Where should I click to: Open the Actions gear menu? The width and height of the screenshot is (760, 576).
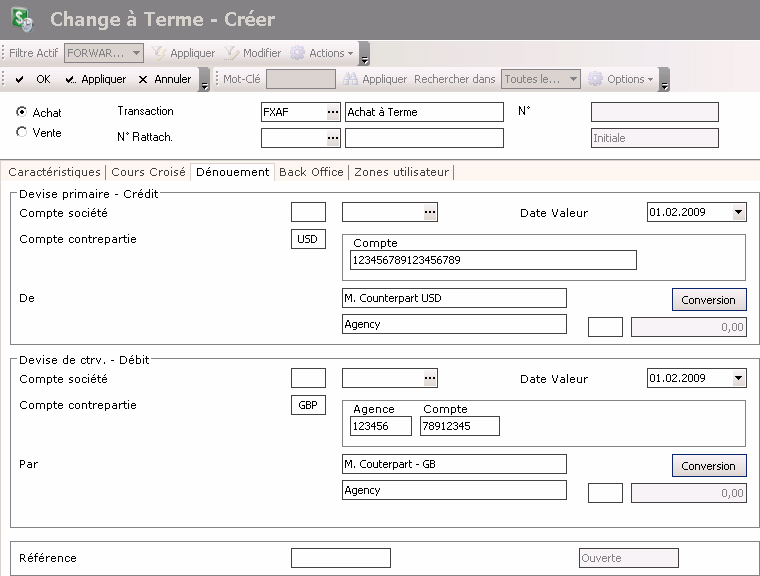click(323, 53)
